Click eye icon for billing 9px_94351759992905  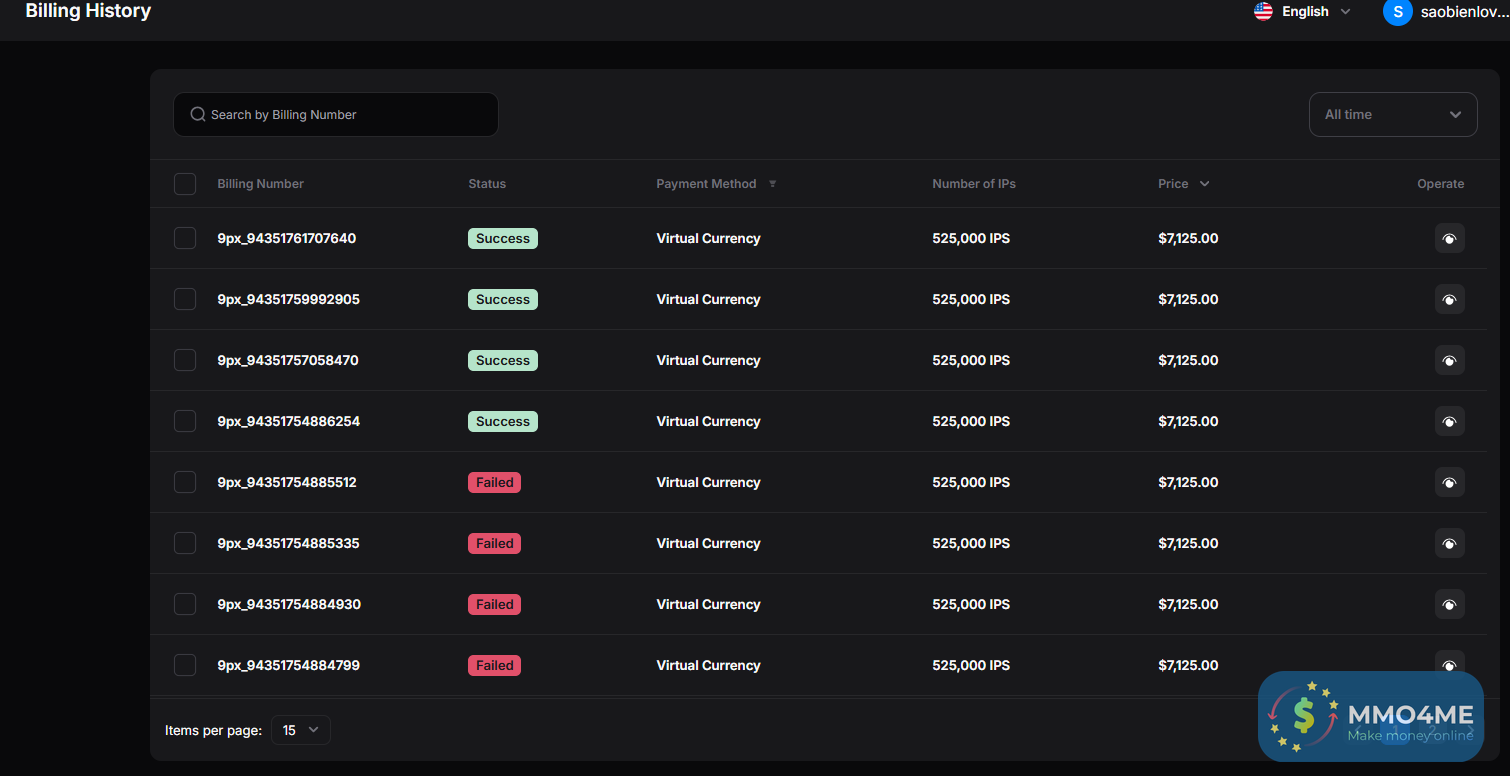(1449, 299)
